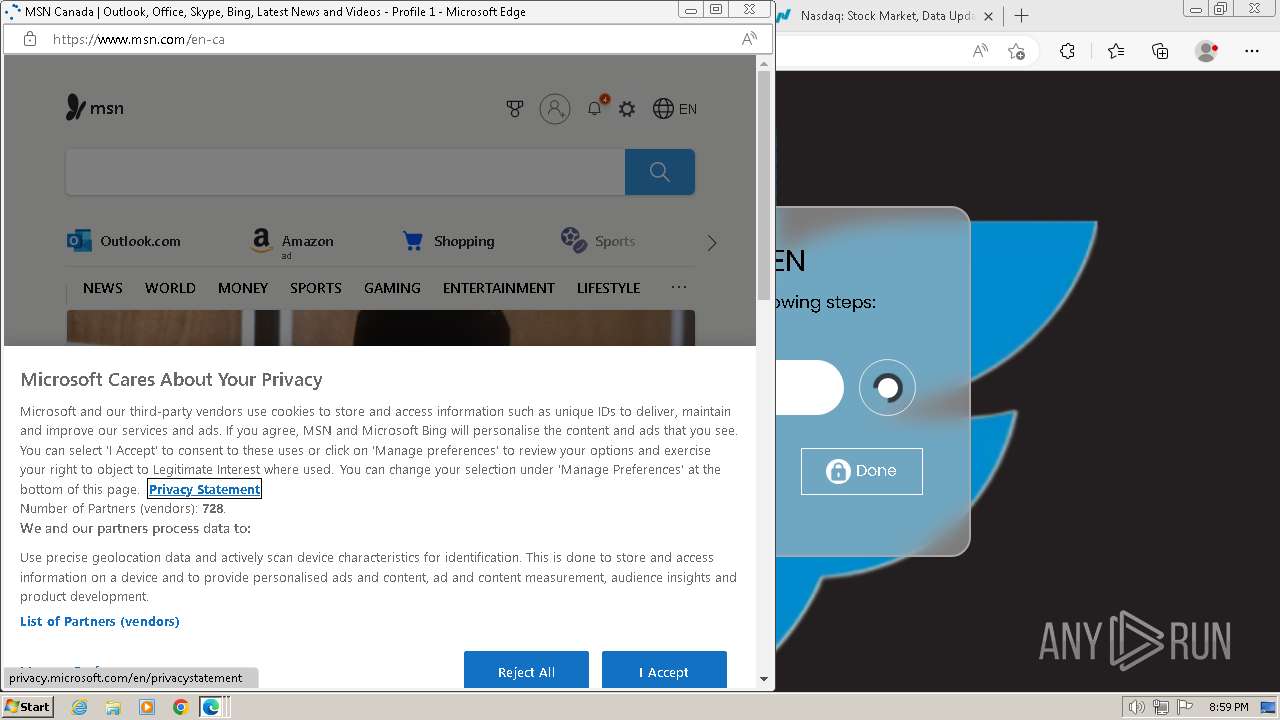Open File Explorer from taskbar
Viewport: 1280px width, 720px height.
coord(113,707)
